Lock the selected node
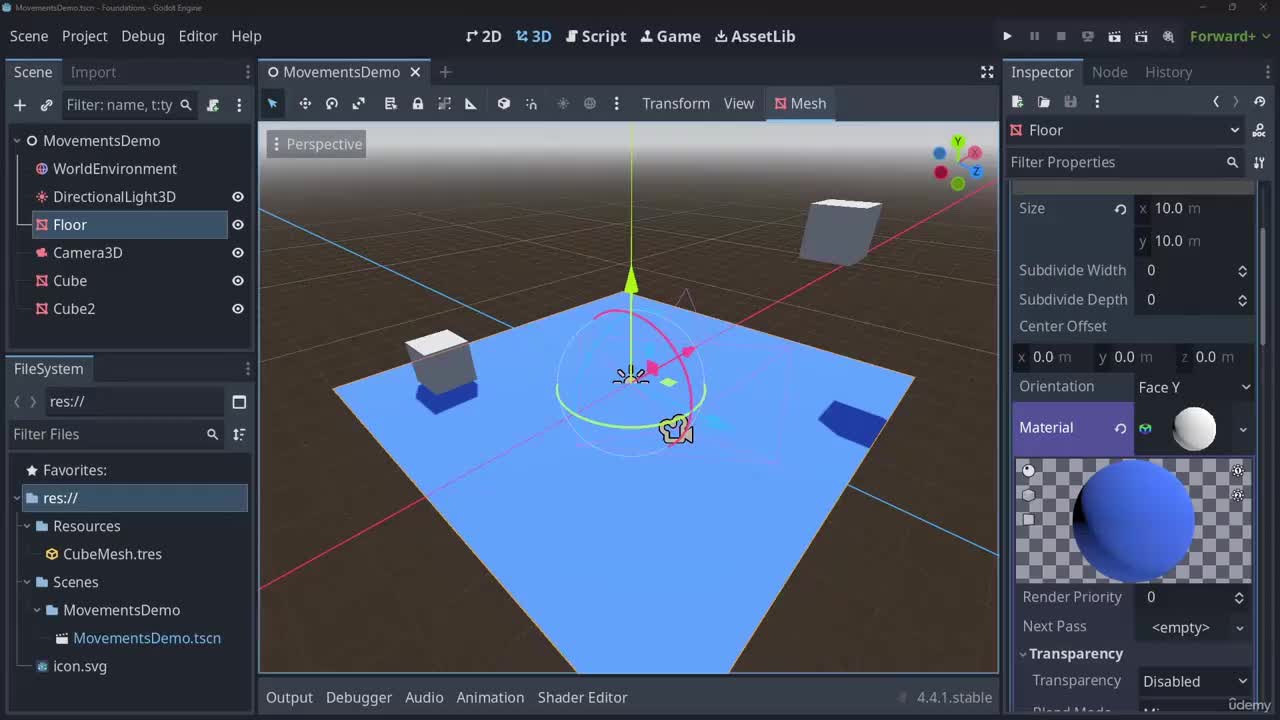The width and height of the screenshot is (1280, 720). 418,103
